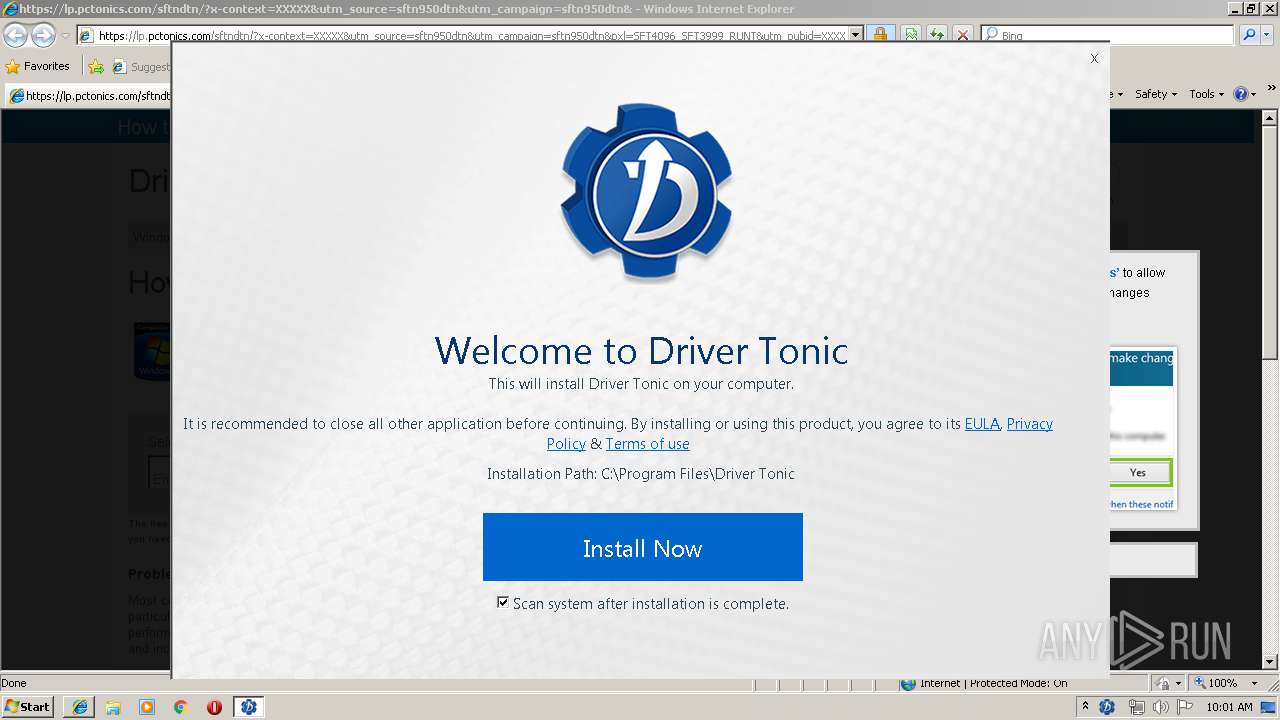Image resolution: width=1280 pixels, height=720 pixels.
Task: Click the Stop loading icon
Action: click(963, 35)
